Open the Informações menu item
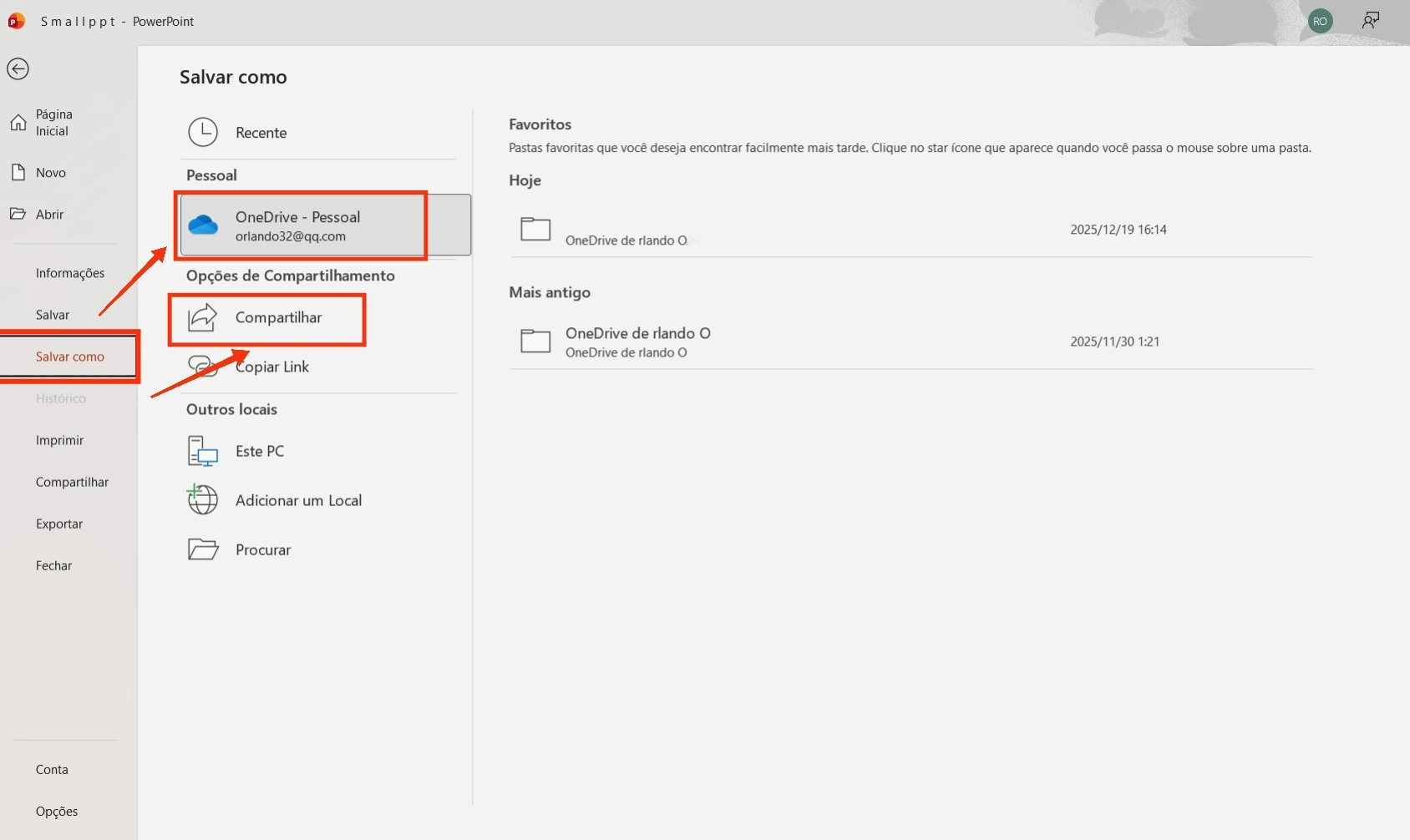 tap(70, 273)
